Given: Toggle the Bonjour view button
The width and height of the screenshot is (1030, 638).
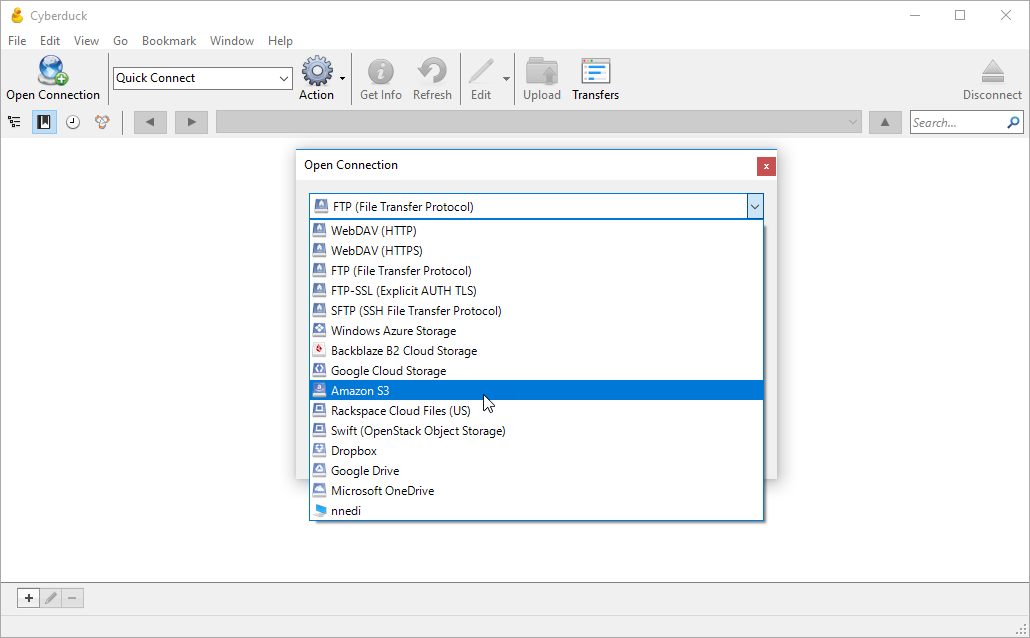Looking at the screenshot, I should pos(102,122).
